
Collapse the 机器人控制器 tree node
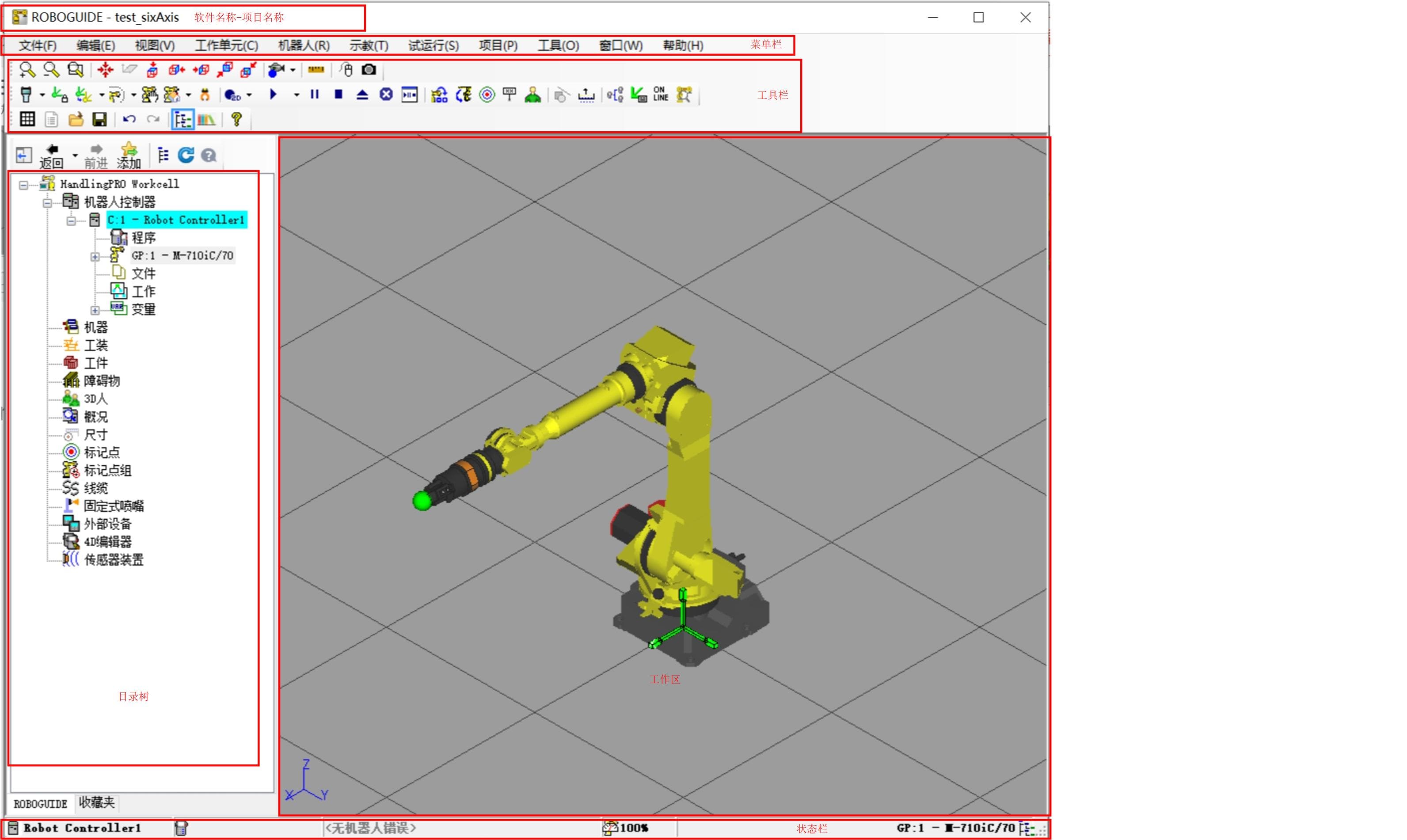pyautogui.click(x=48, y=203)
